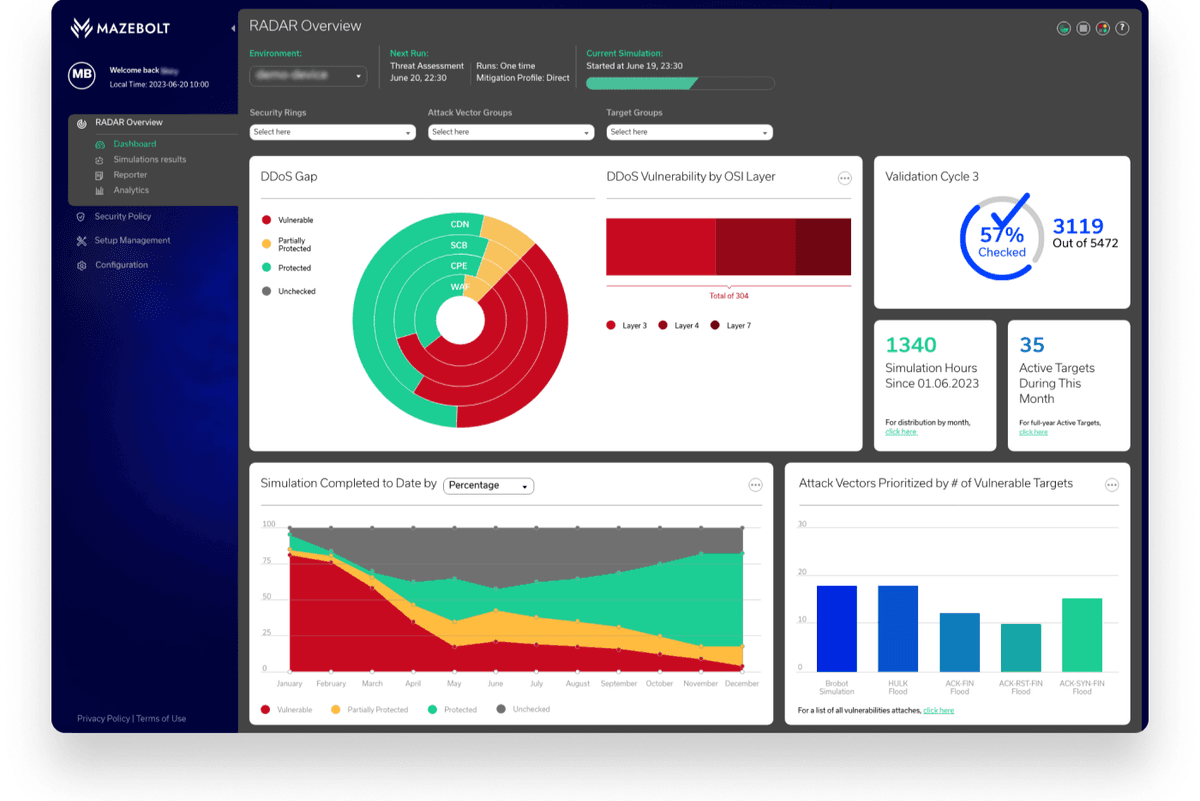Click the Configuration gear icon
This screenshot has height=801, width=1200.
pos(81,266)
